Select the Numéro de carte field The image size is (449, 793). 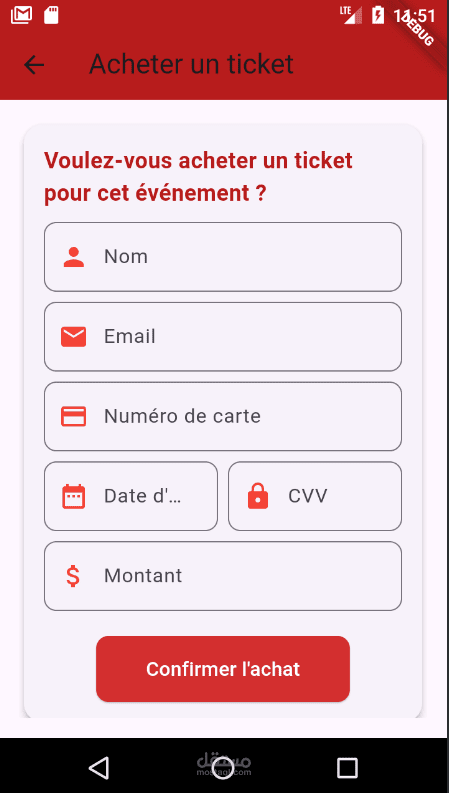[223, 417]
